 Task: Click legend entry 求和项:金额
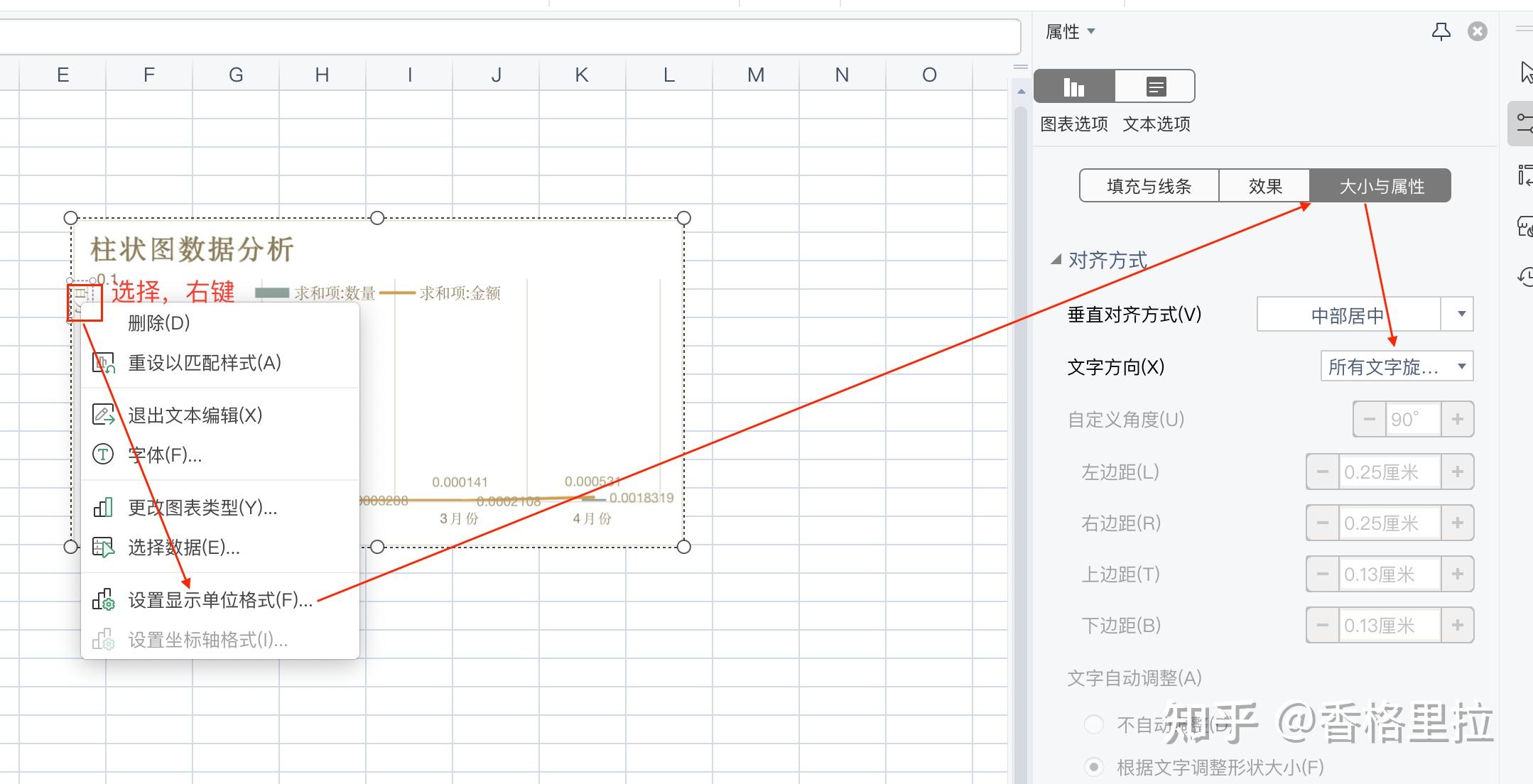click(440, 293)
